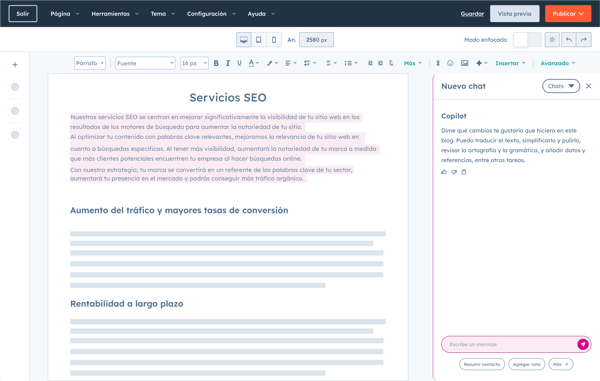
Task: Click clear formatting icon
Action: tap(391, 63)
